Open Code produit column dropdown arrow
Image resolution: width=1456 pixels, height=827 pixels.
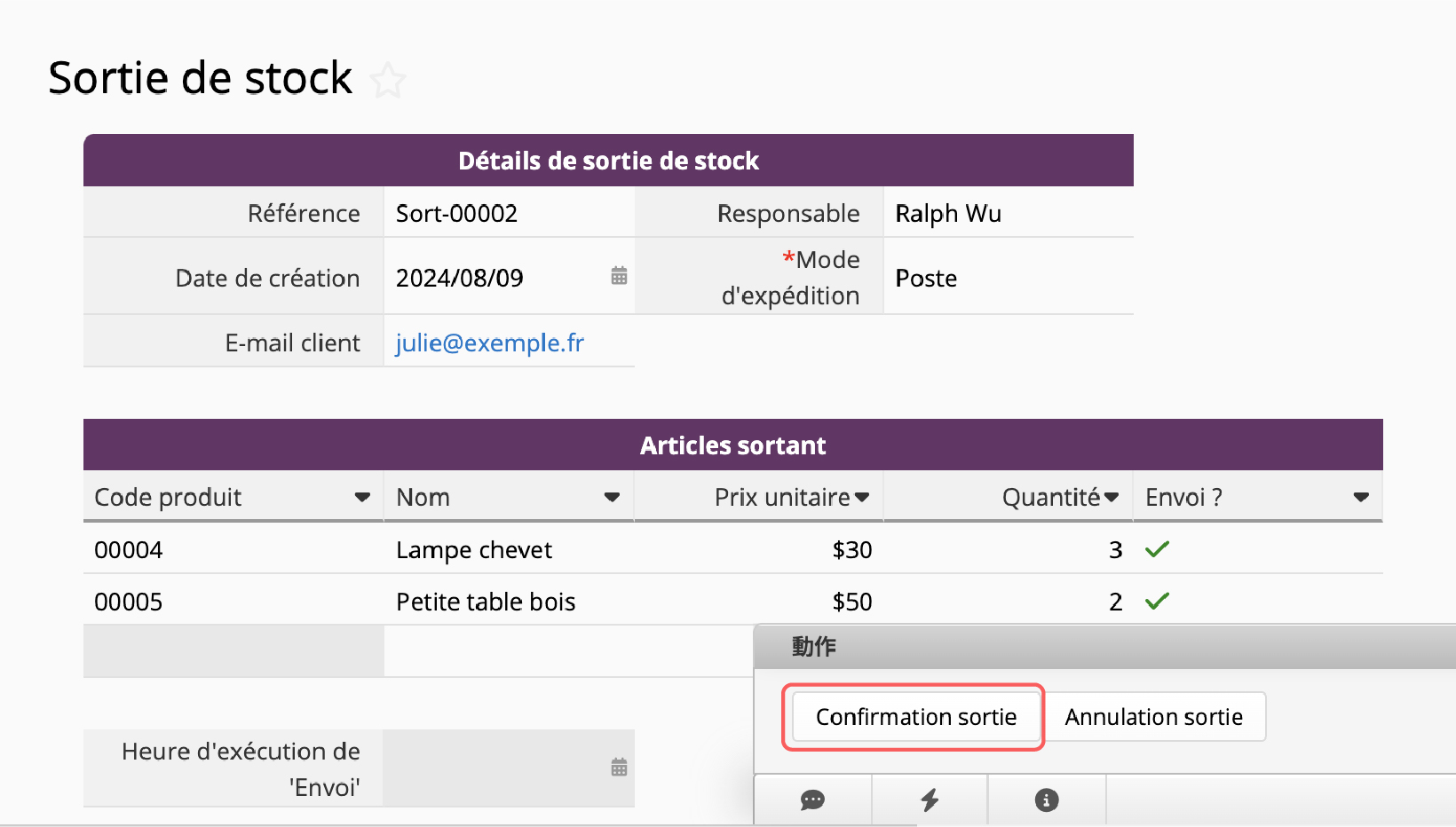point(362,497)
